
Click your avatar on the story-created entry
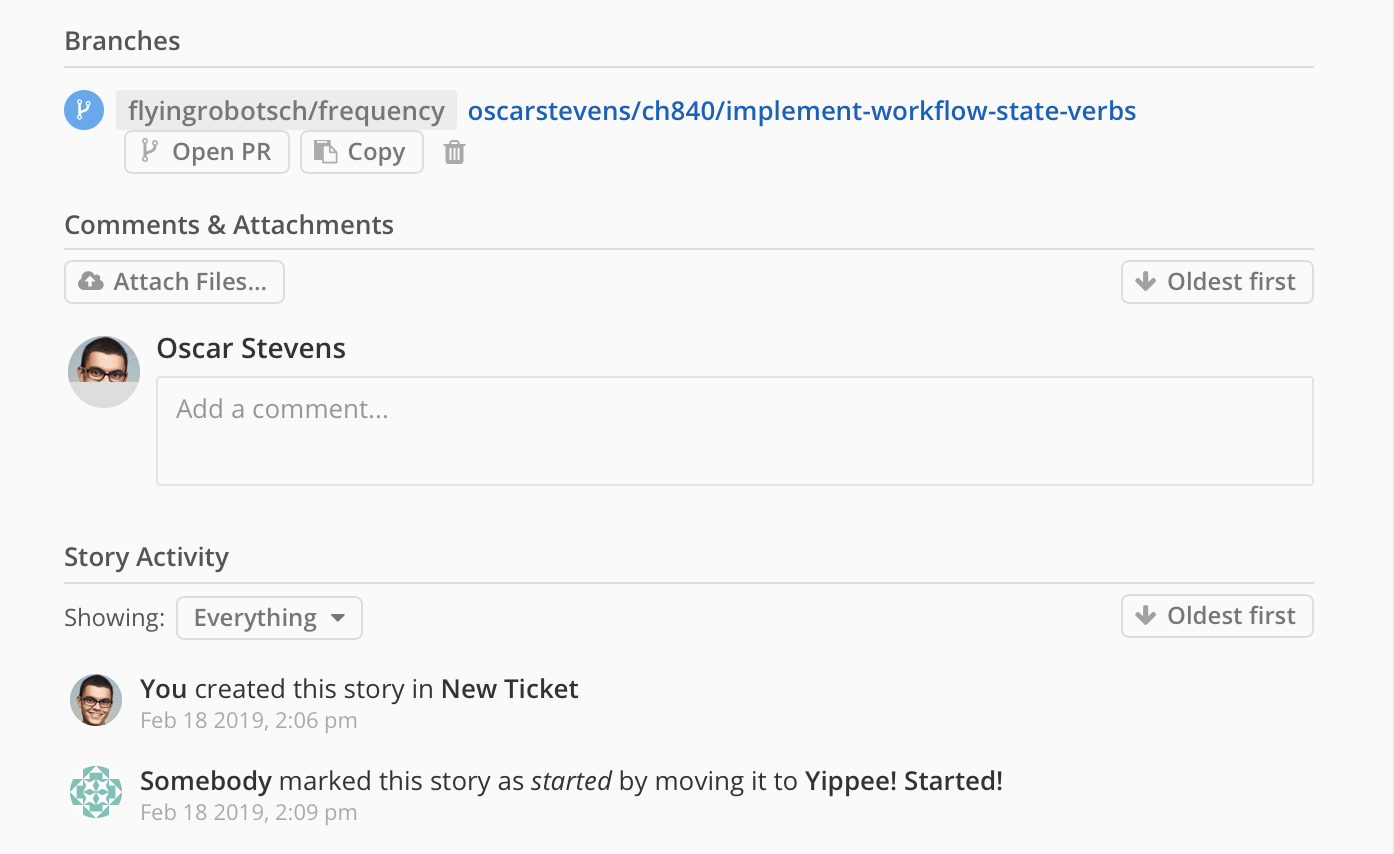click(x=96, y=699)
